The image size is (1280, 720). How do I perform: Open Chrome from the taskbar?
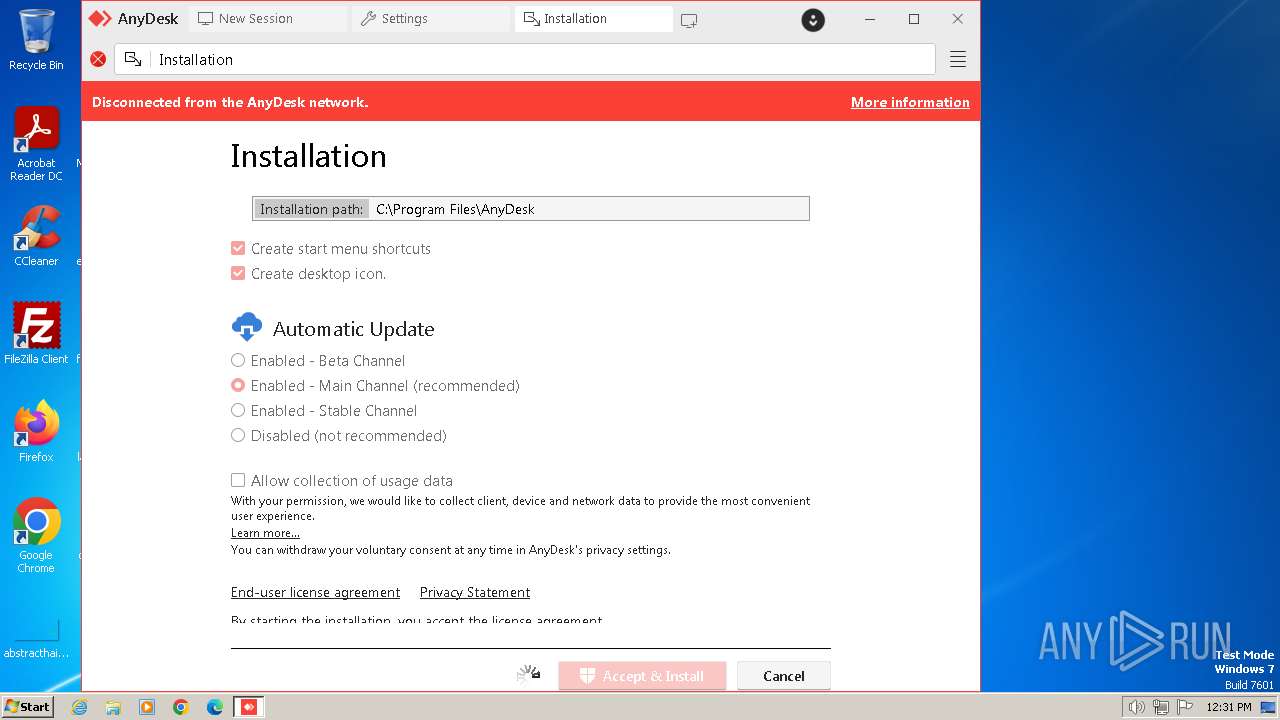(181, 707)
